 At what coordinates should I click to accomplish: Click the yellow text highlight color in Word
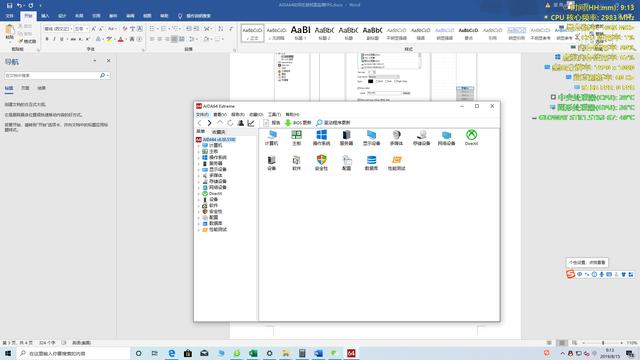tap(109, 39)
